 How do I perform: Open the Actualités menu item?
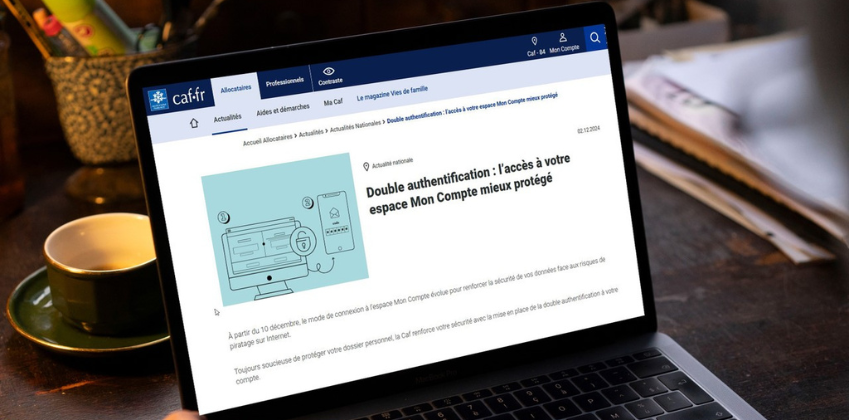[227, 118]
